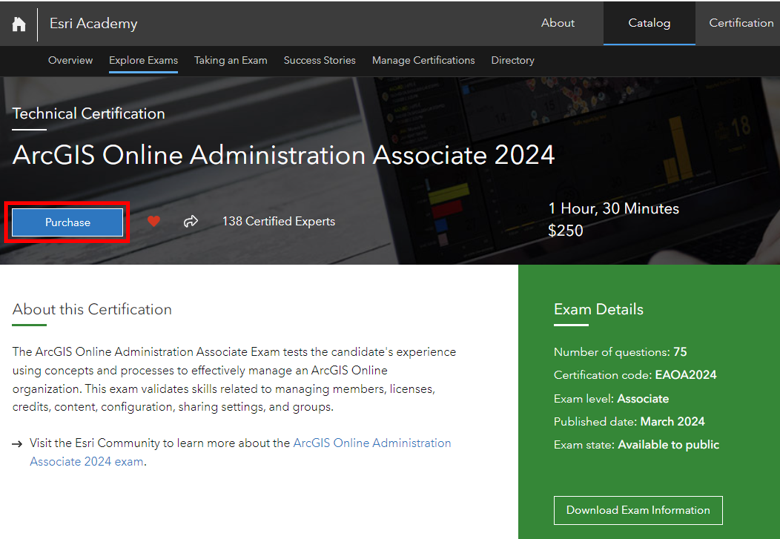780x541 pixels.
Task: Click the blue Purchase button
Action: pos(68,222)
